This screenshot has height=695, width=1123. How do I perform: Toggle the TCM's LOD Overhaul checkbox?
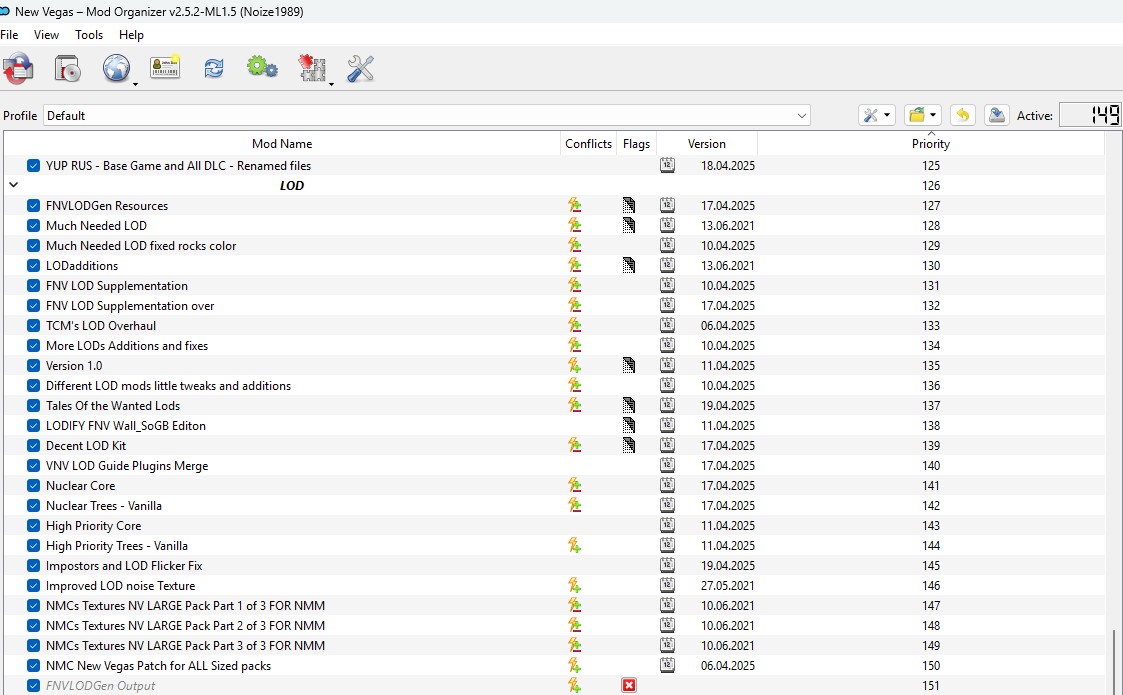[34, 326]
